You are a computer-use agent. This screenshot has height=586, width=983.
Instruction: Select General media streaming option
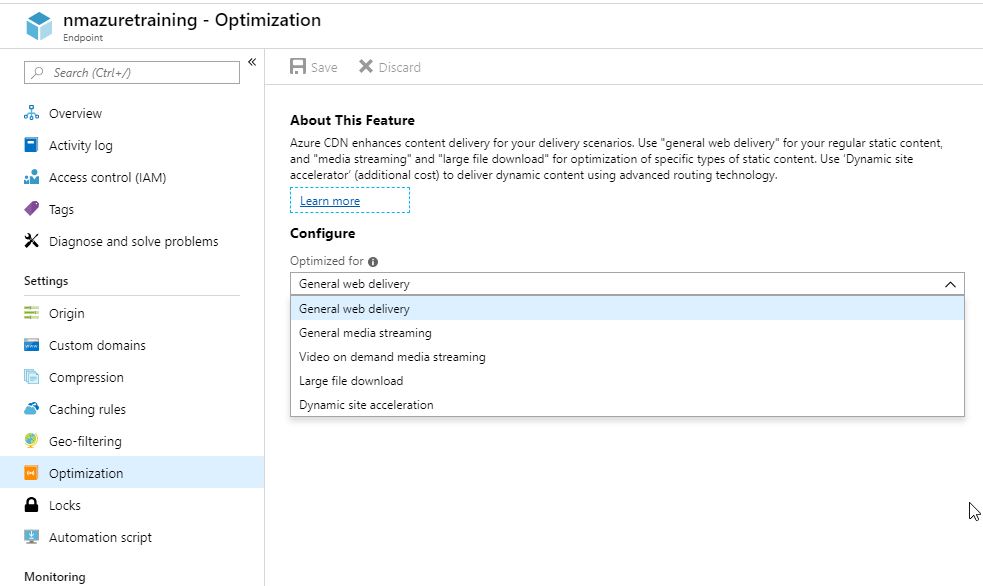tap(365, 333)
